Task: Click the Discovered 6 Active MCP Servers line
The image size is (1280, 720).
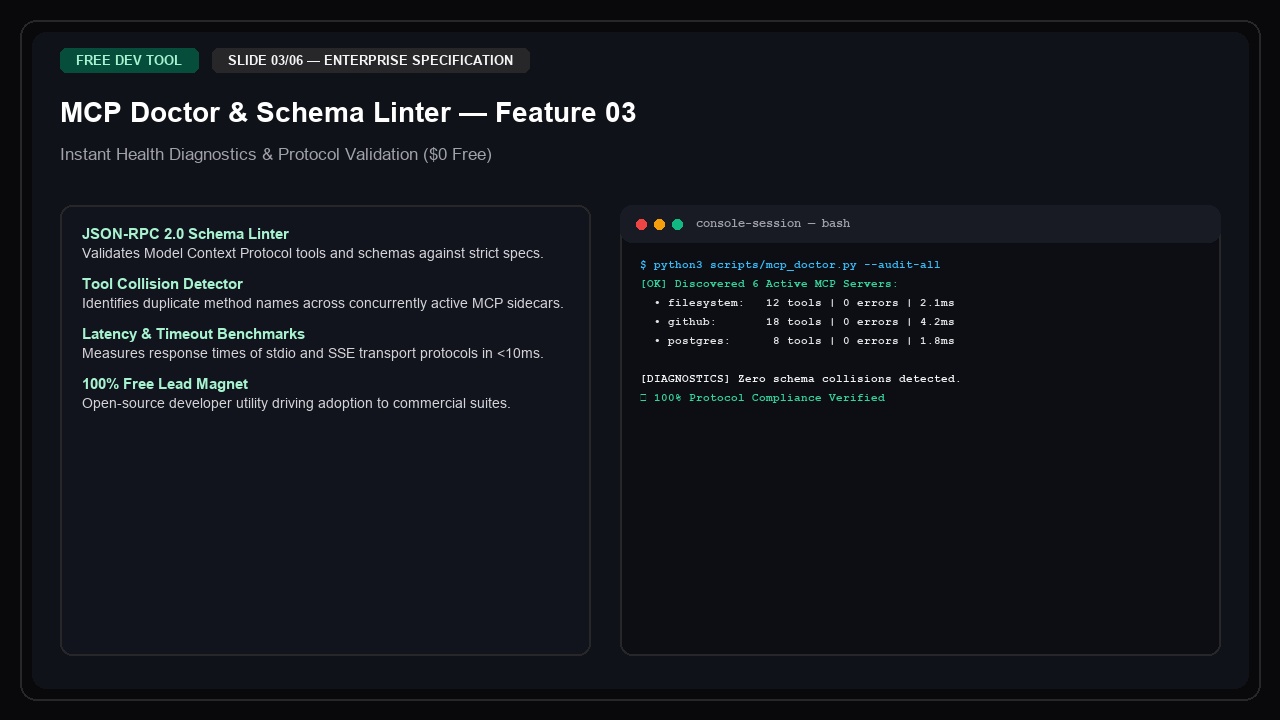Action: click(x=769, y=284)
